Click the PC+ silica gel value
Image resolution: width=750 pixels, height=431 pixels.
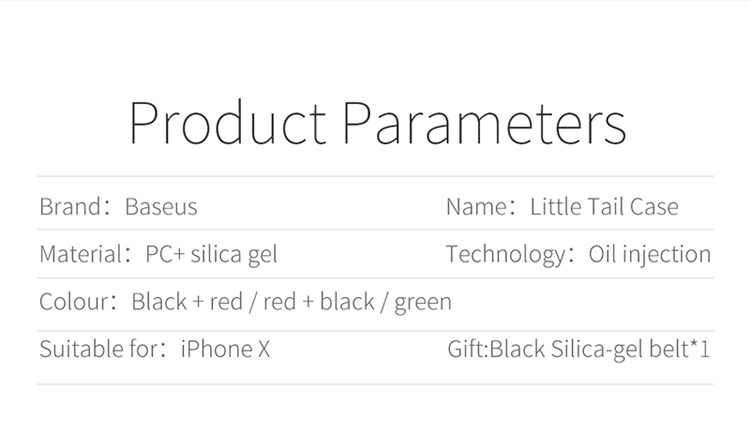pos(211,255)
